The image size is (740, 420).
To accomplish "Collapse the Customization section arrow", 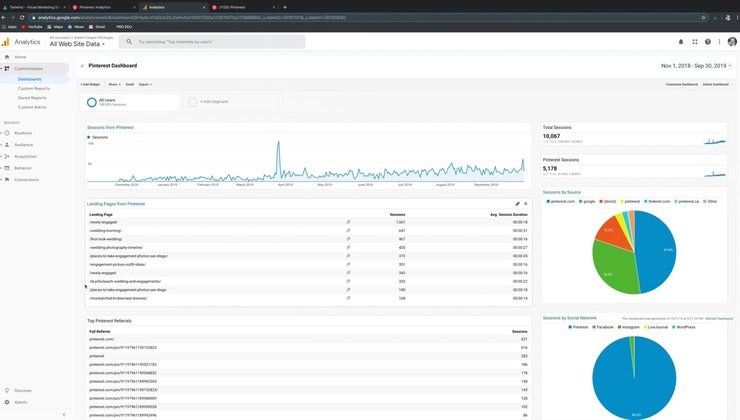I will pyautogui.click(x=1, y=68).
